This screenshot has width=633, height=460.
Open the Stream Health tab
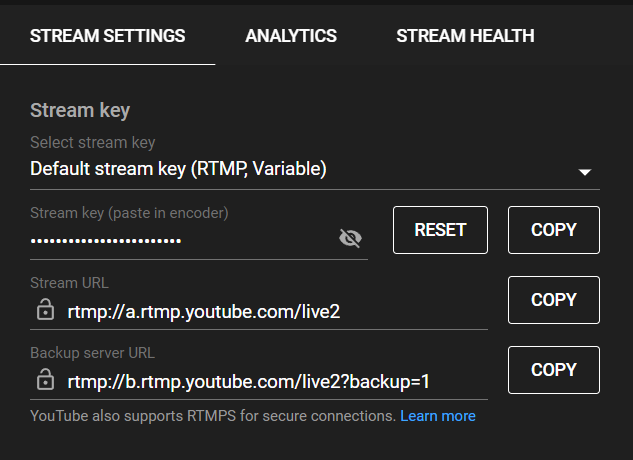pyautogui.click(x=465, y=36)
